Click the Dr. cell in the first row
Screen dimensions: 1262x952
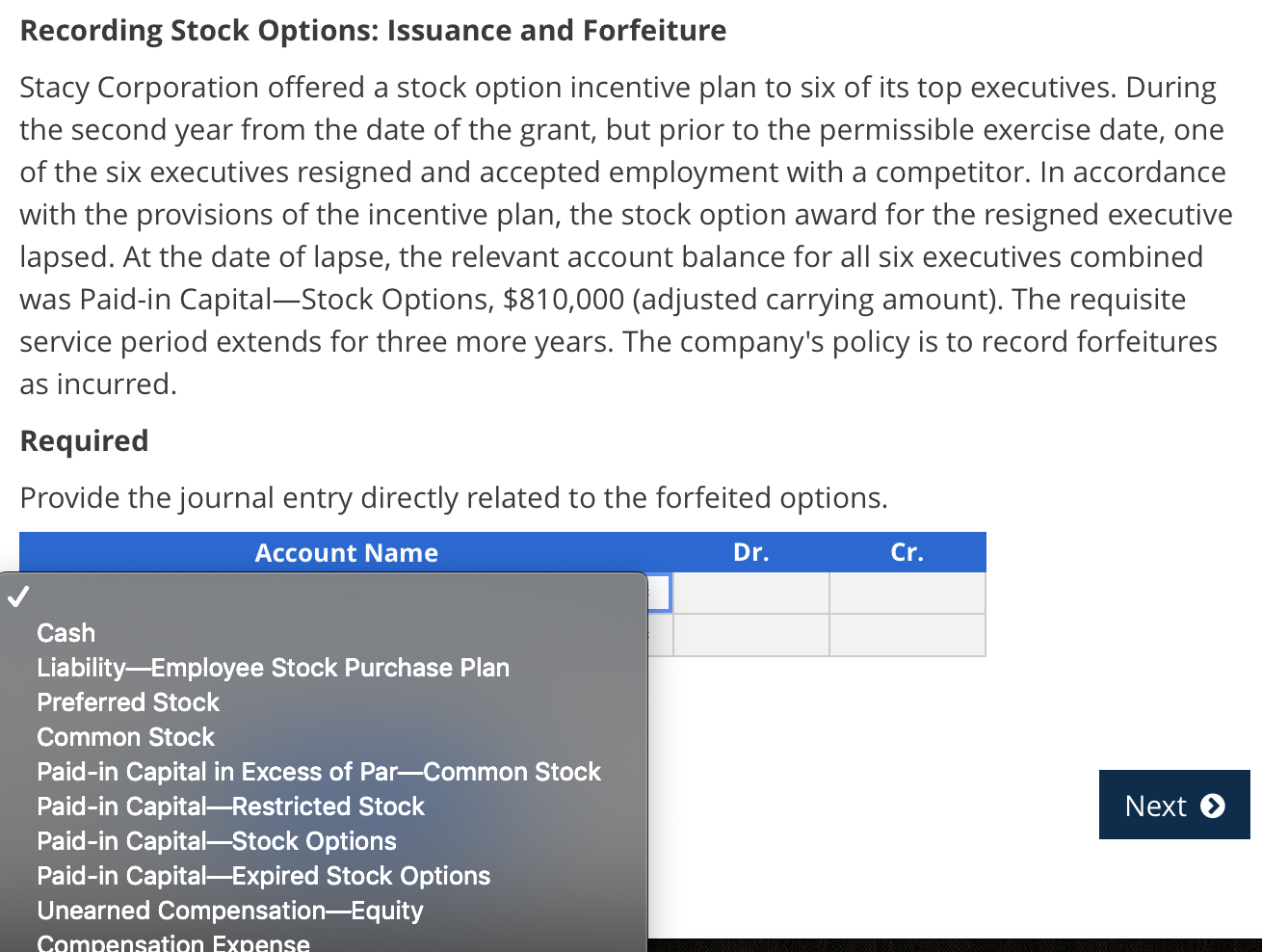point(751,592)
